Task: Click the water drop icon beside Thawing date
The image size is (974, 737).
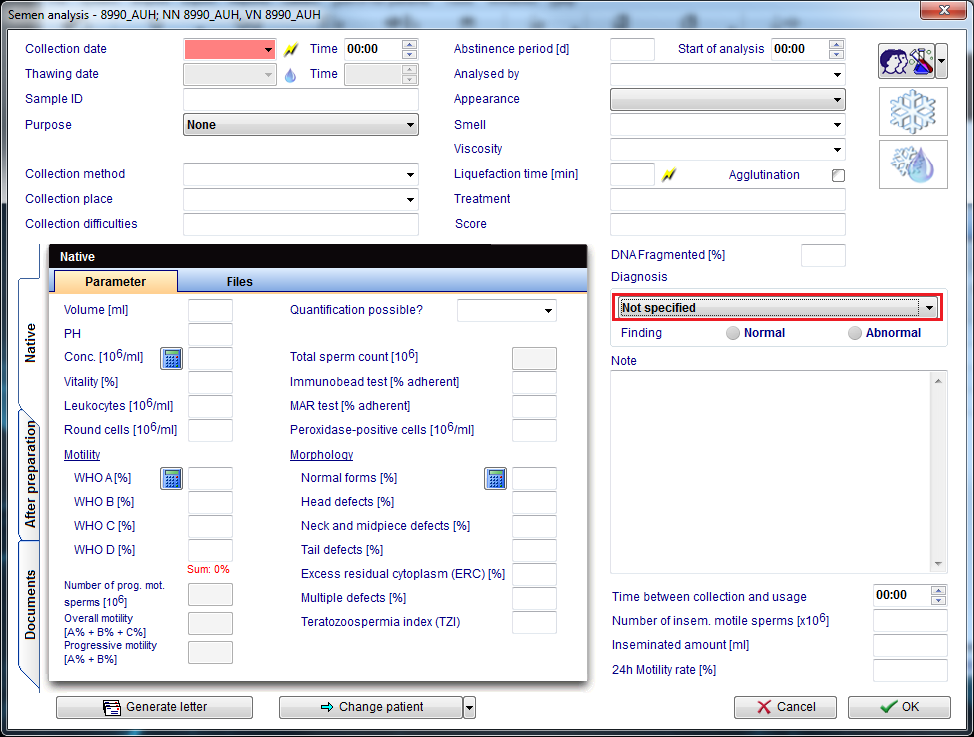Action: [x=290, y=75]
